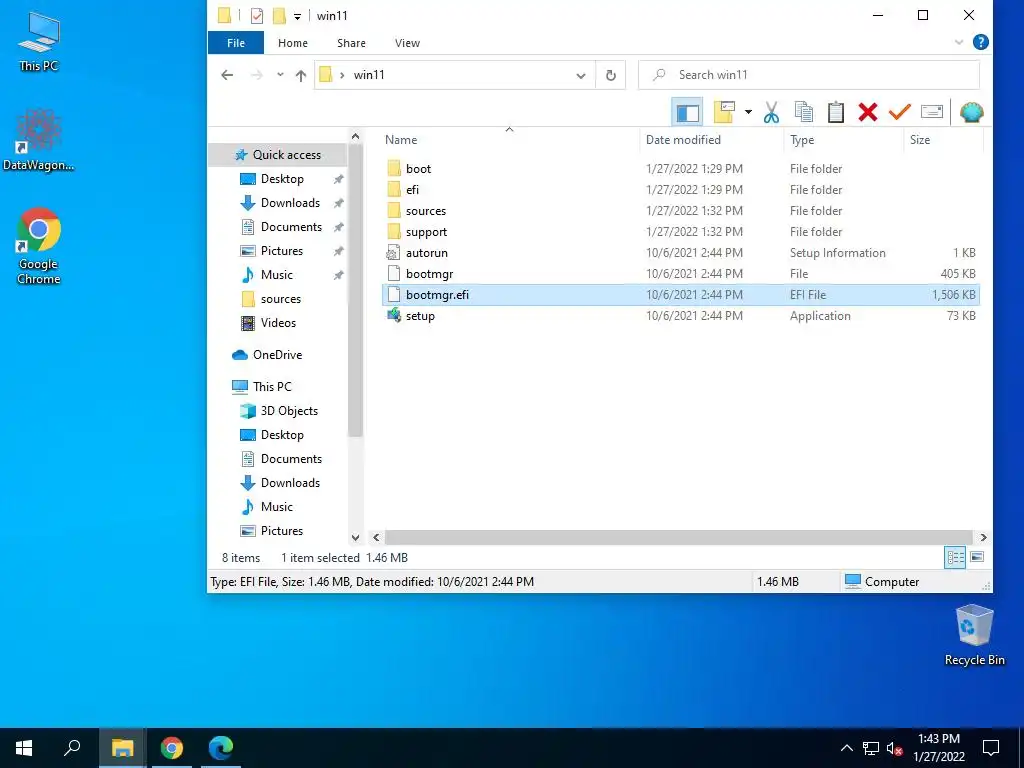Open the Share ribbon tab
Image resolution: width=1024 pixels, height=768 pixels.
351,43
